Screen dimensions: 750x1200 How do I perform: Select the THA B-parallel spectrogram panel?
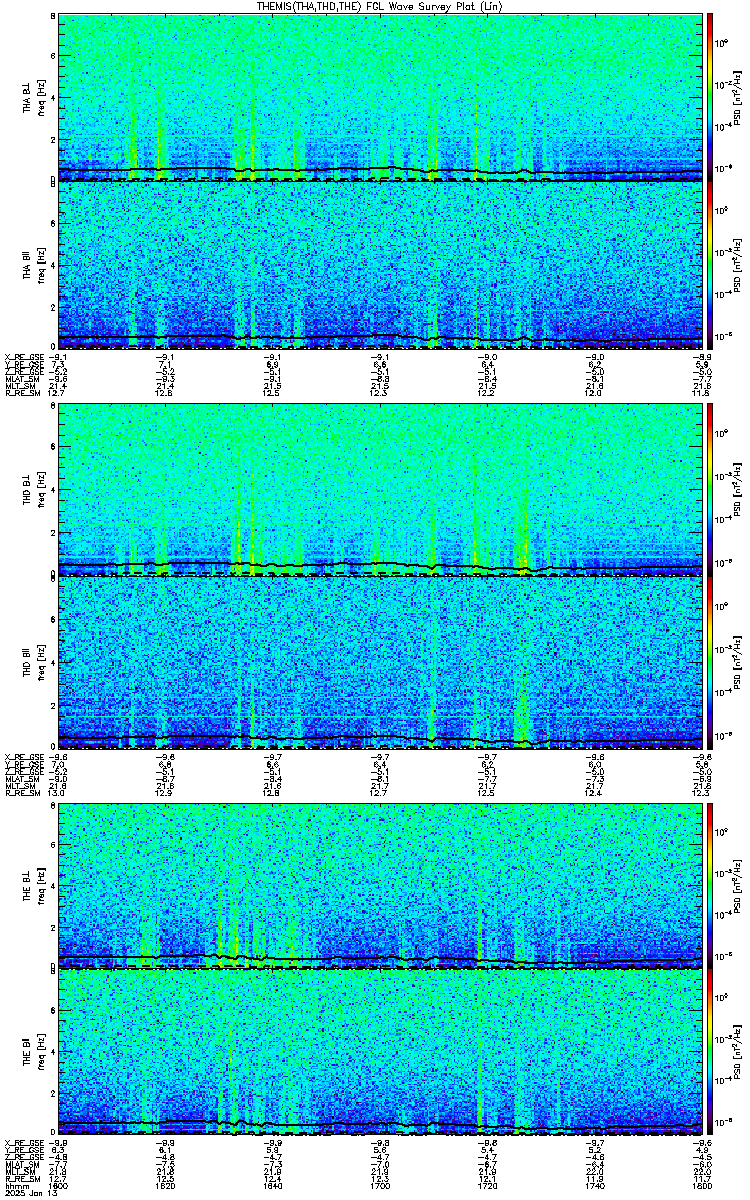(x=381, y=264)
